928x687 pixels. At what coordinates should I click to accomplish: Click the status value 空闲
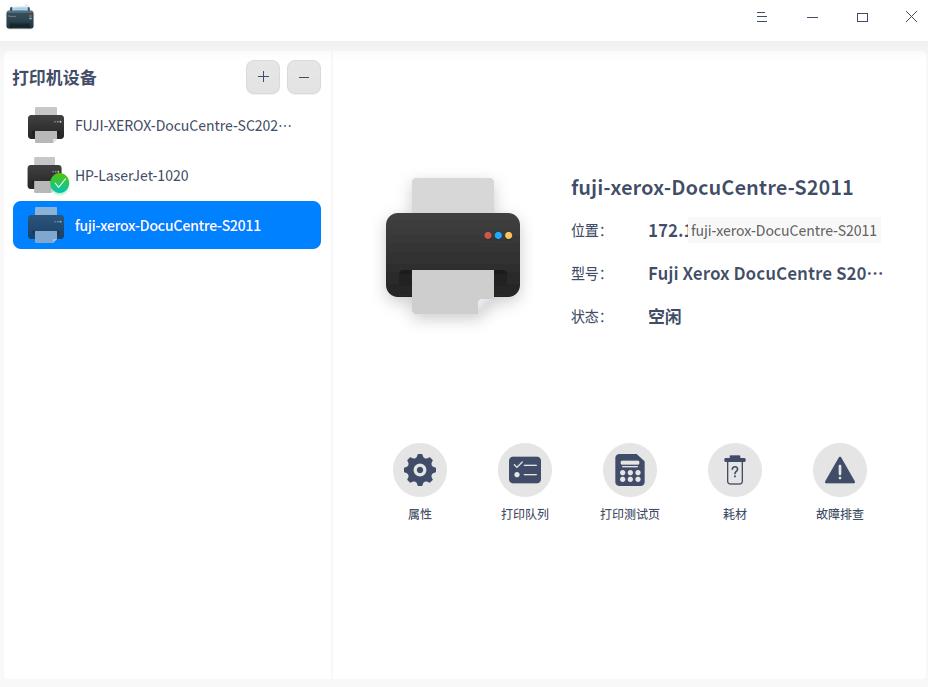click(x=665, y=317)
